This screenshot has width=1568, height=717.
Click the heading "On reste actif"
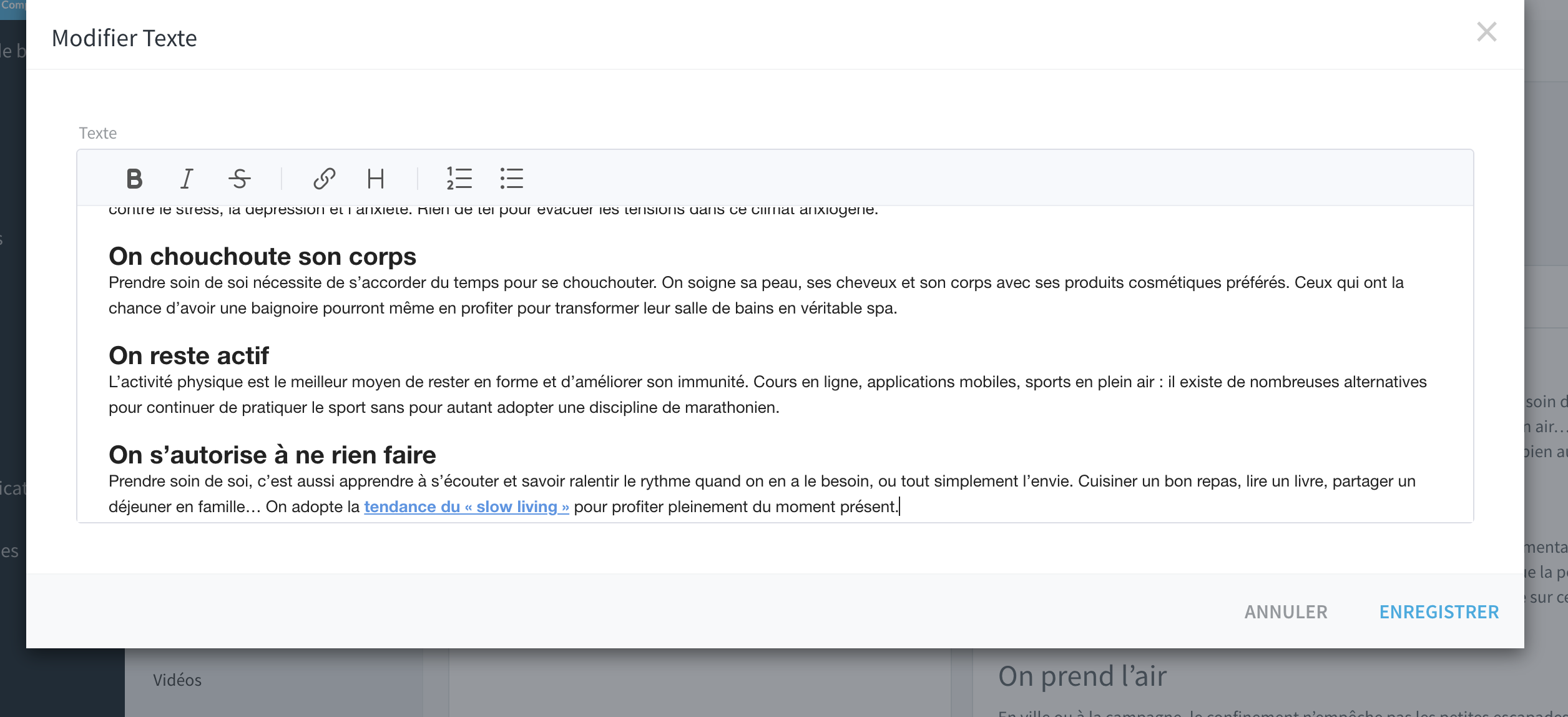(189, 355)
